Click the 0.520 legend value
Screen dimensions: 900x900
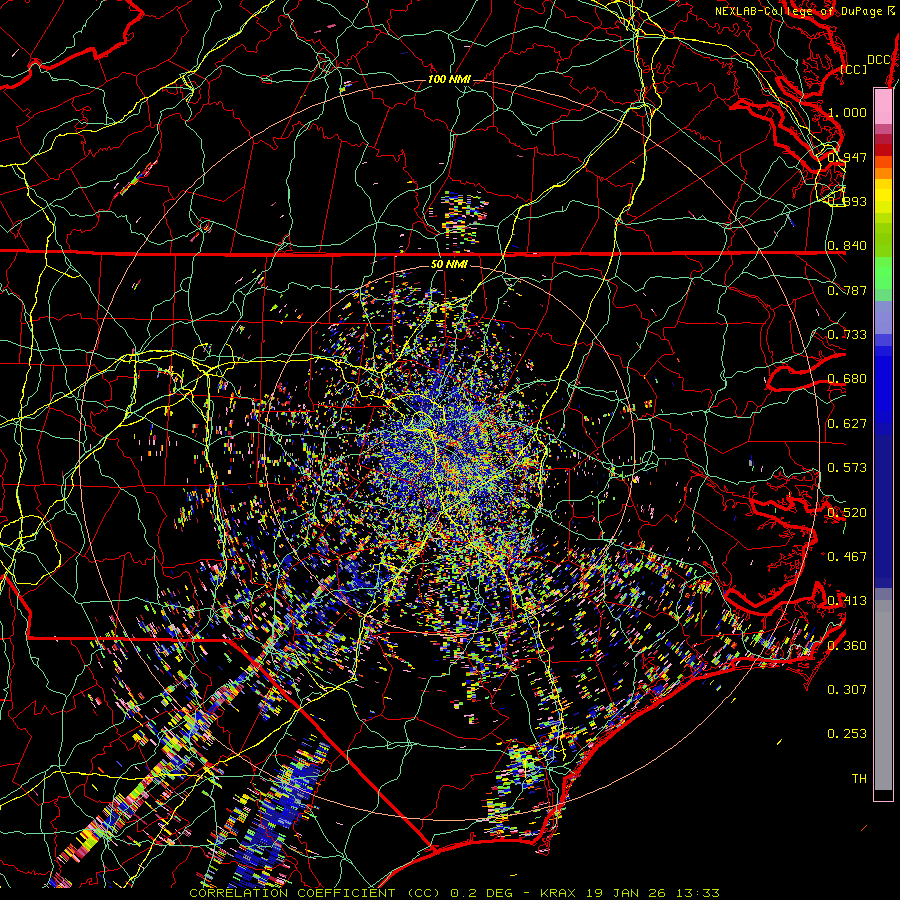[847, 513]
